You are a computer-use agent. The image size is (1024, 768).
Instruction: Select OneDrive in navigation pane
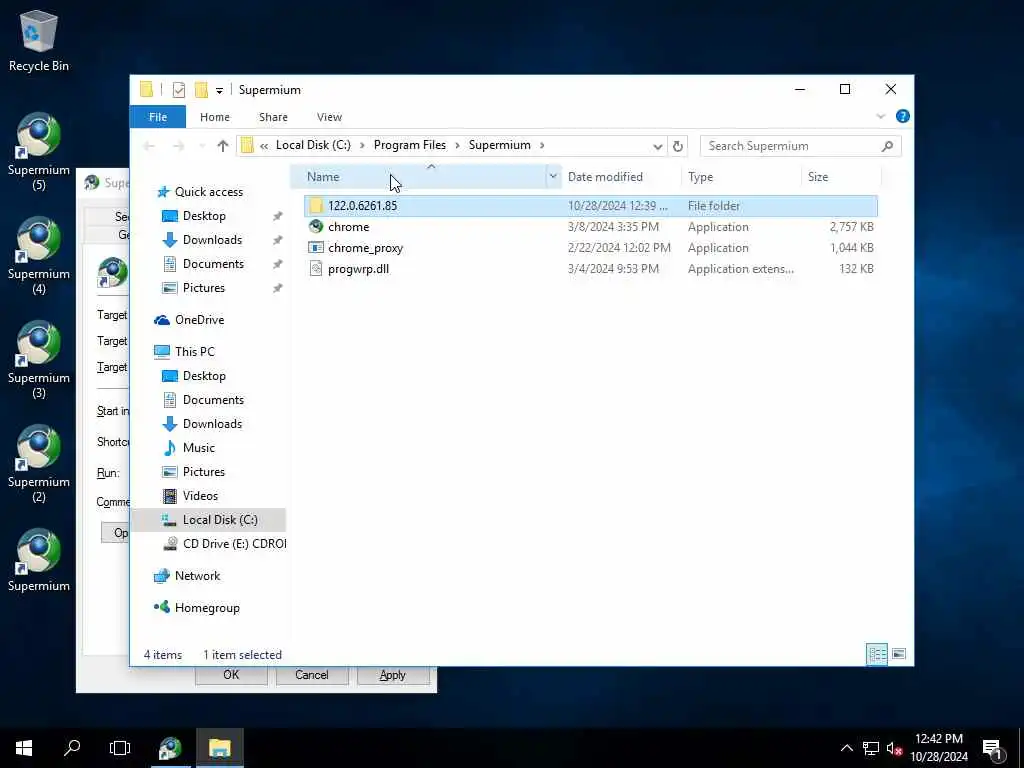(199, 320)
